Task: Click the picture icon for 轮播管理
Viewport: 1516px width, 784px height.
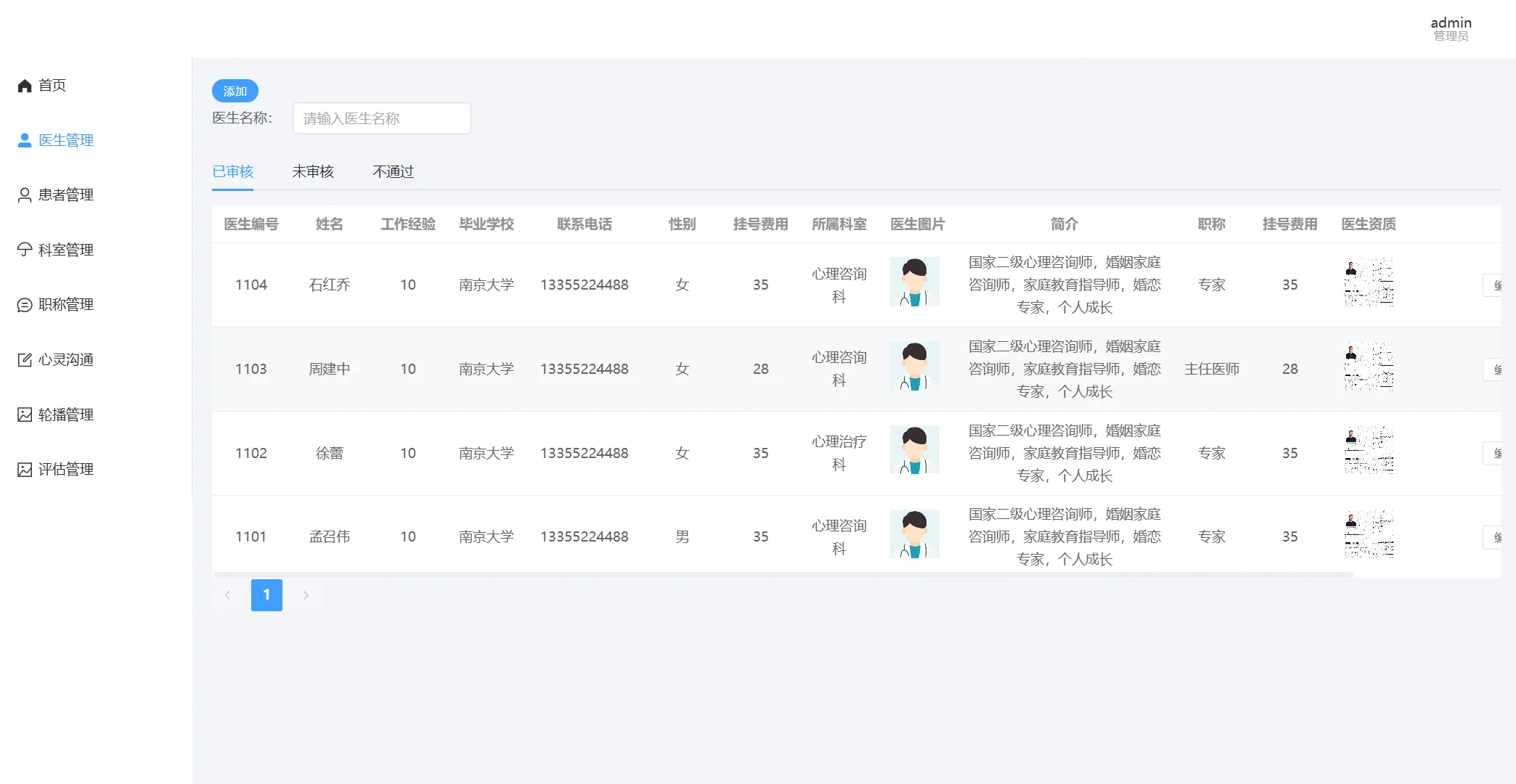Action: [25, 415]
